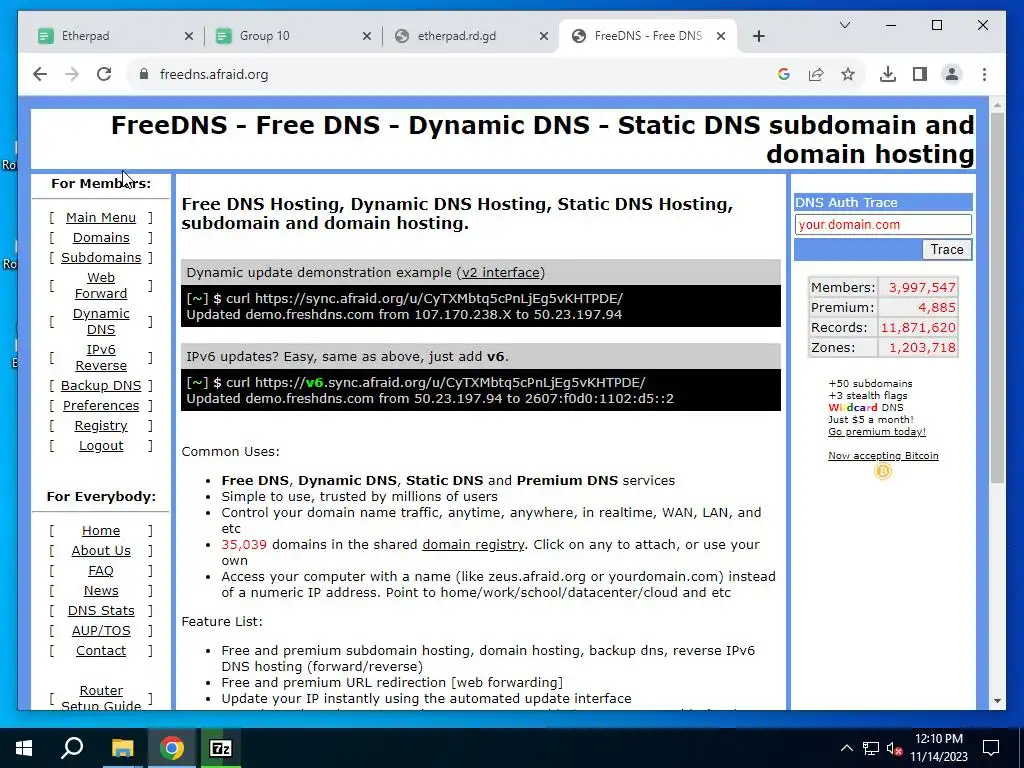
Task: Open the Router Setup Guide link
Action: point(101,698)
